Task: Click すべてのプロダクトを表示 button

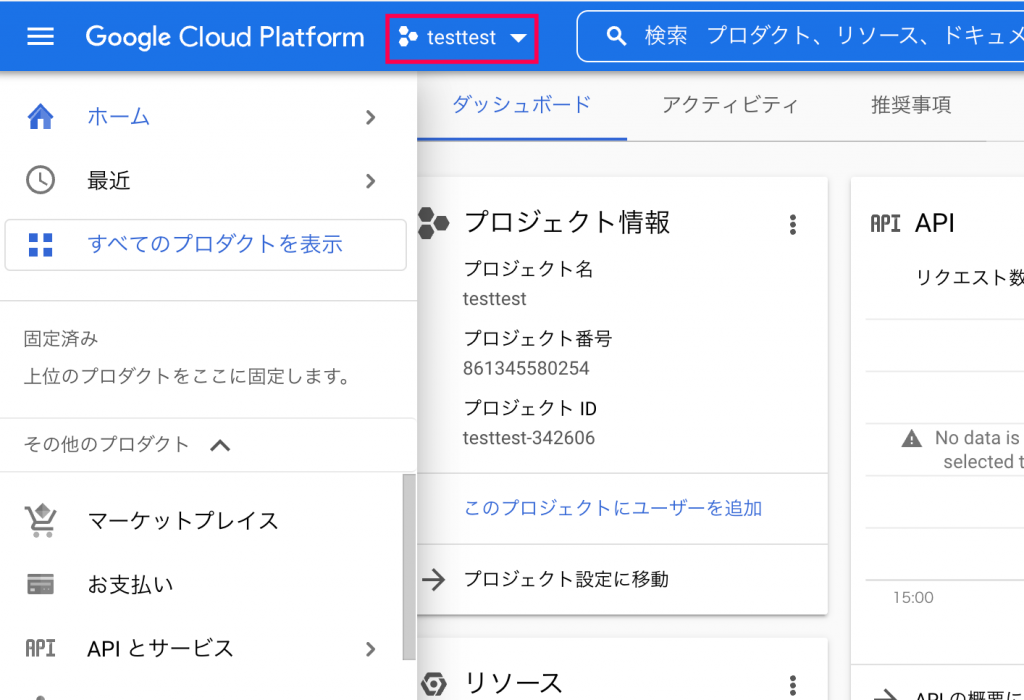Action: coord(205,245)
